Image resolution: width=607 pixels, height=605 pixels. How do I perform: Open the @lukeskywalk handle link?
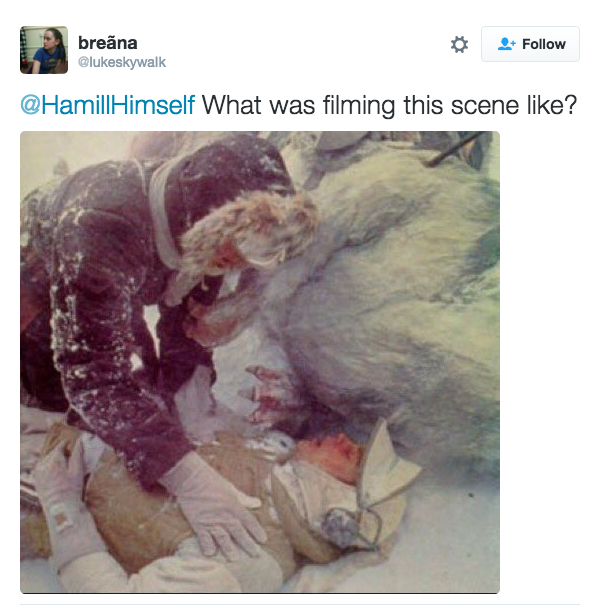(x=122, y=62)
